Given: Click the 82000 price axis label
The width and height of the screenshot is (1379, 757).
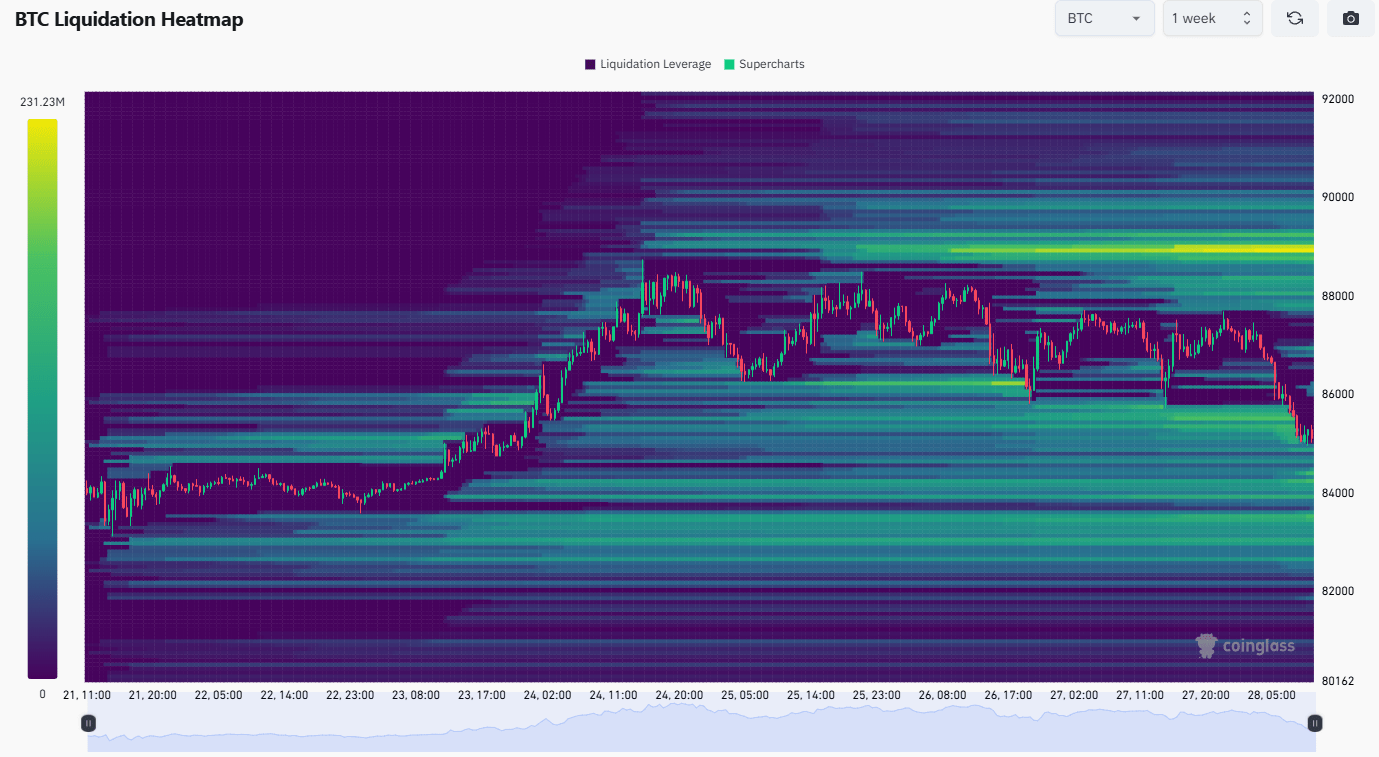Looking at the screenshot, I should tap(1337, 591).
